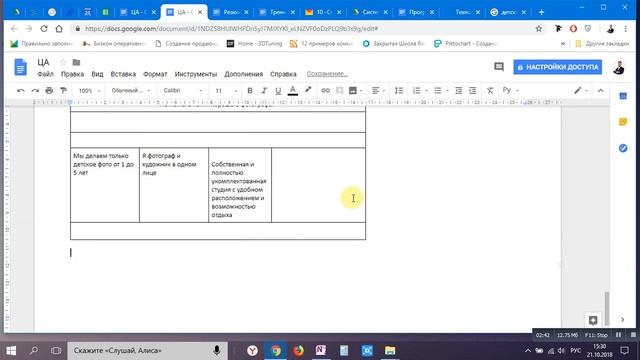640x360 pixels.
Task: Hide the menus with chevron-up
Action: pos(600,91)
